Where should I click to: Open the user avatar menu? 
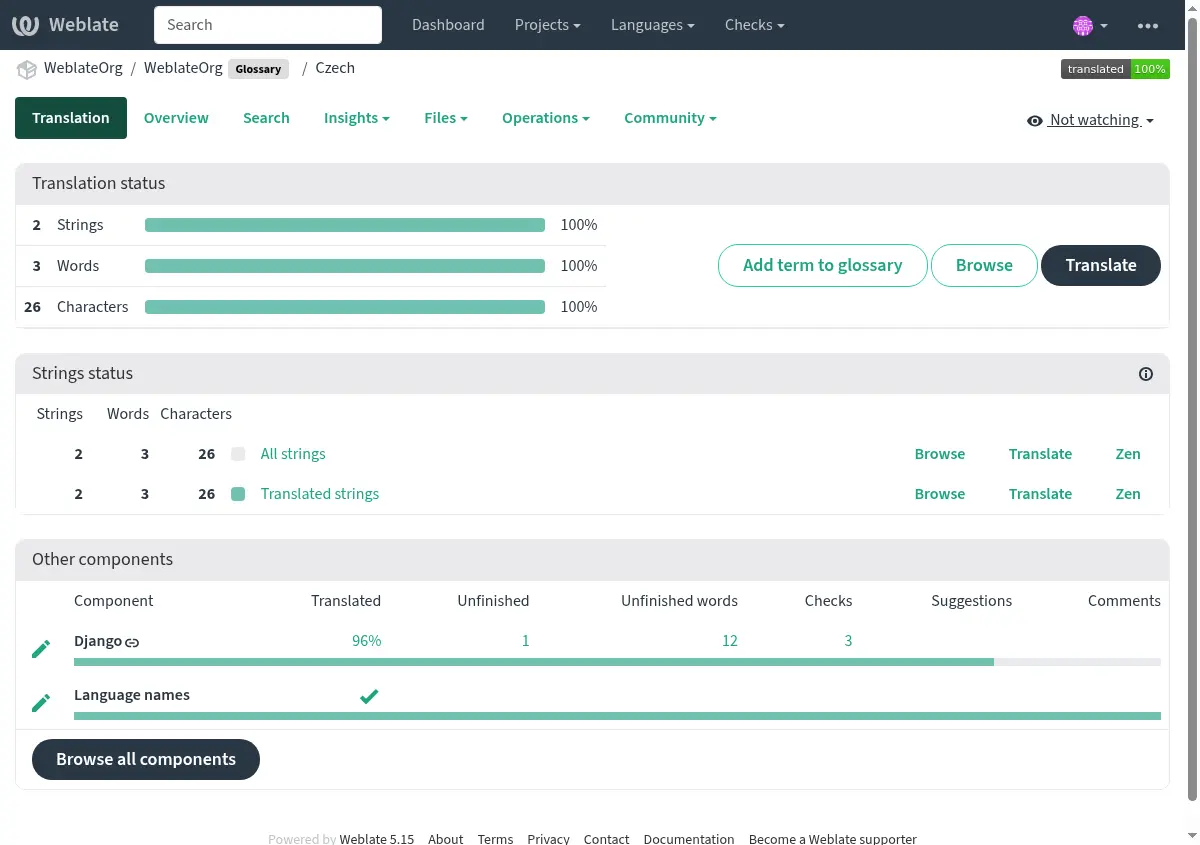[1090, 26]
